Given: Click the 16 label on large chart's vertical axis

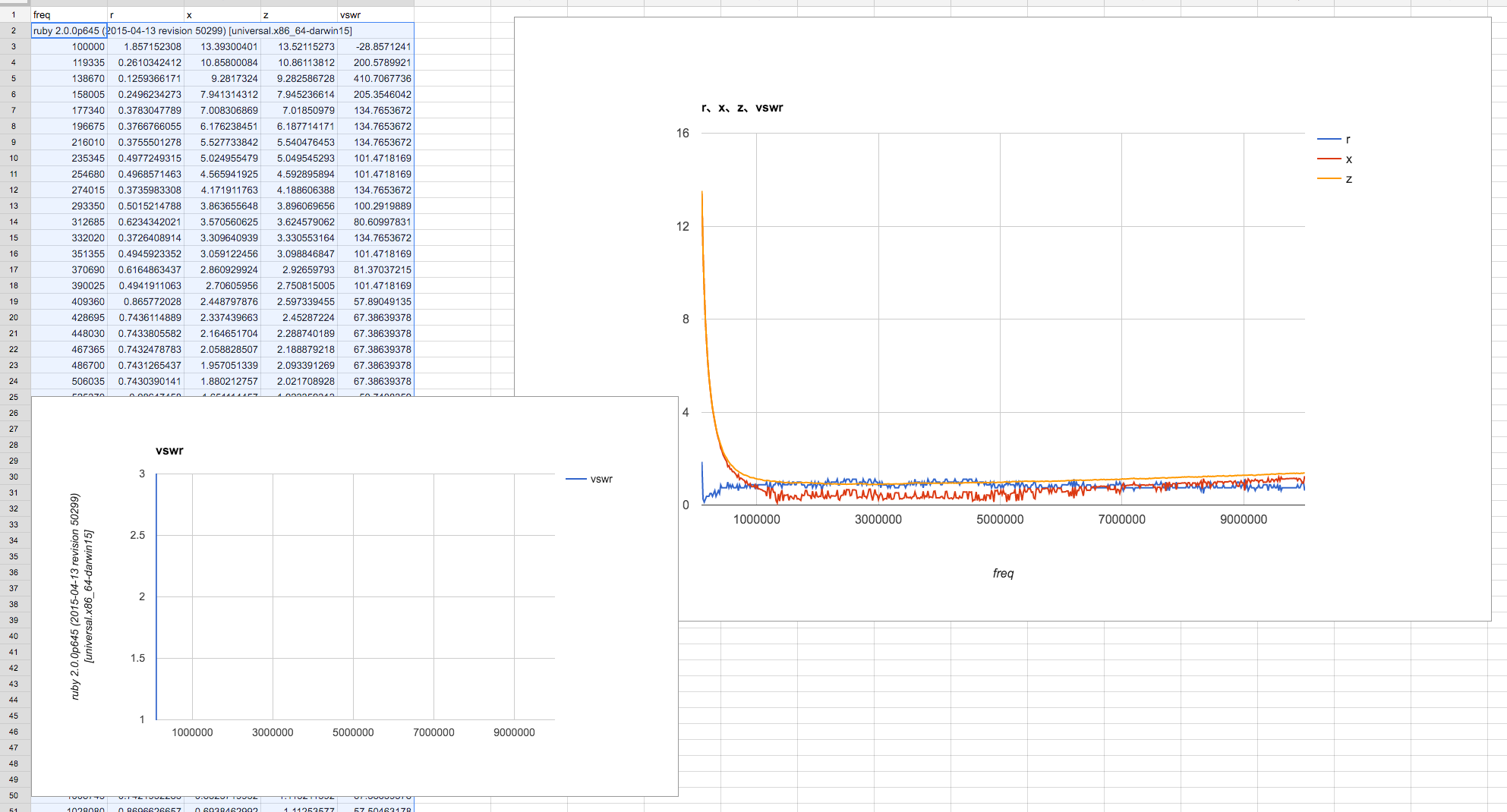Looking at the screenshot, I should [683, 134].
